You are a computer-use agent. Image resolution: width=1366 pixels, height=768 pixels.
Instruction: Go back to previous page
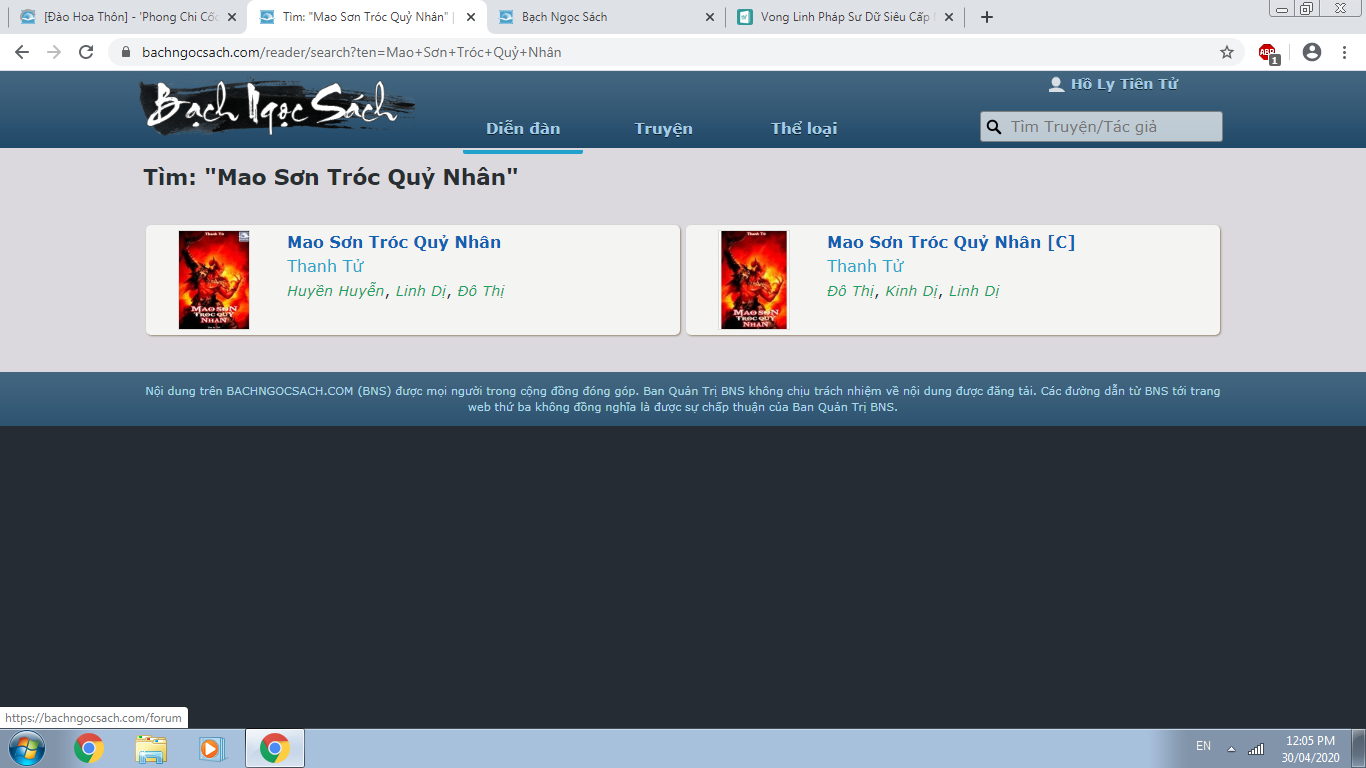22,52
